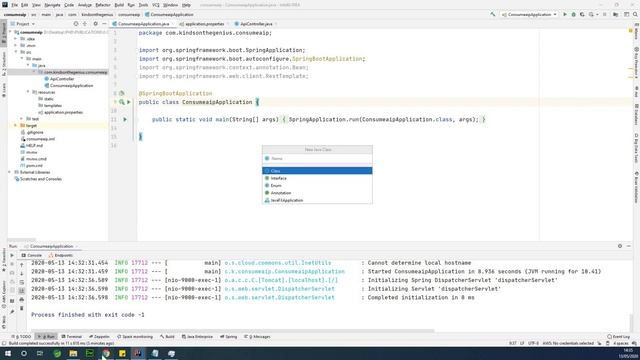Screen dimensions: 640x360
Task: Run with coverage icon in toolbar
Action: coord(582,14)
